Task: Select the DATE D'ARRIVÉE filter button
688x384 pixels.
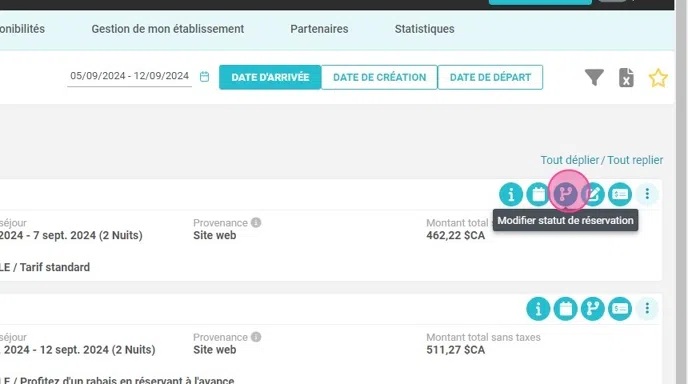Action: point(270,77)
